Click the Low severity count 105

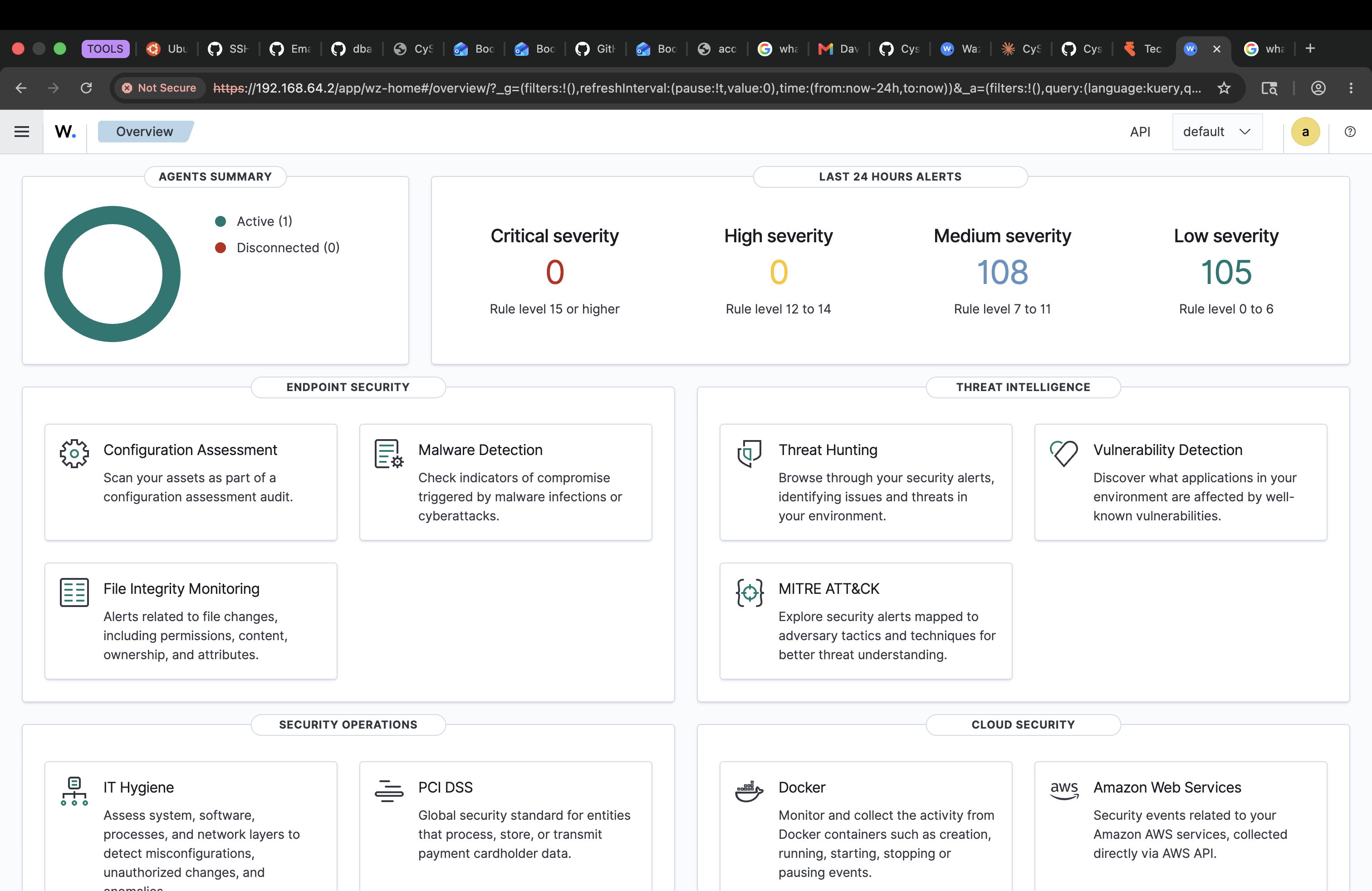pyautogui.click(x=1226, y=272)
